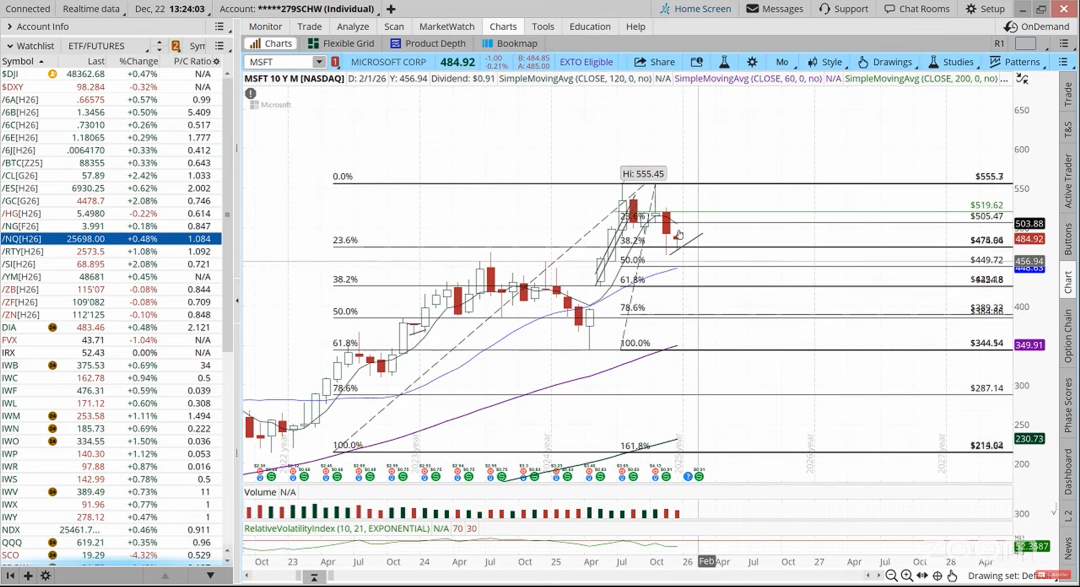
Task: Open the Option Chain side panel tab
Action: tap(1068, 336)
